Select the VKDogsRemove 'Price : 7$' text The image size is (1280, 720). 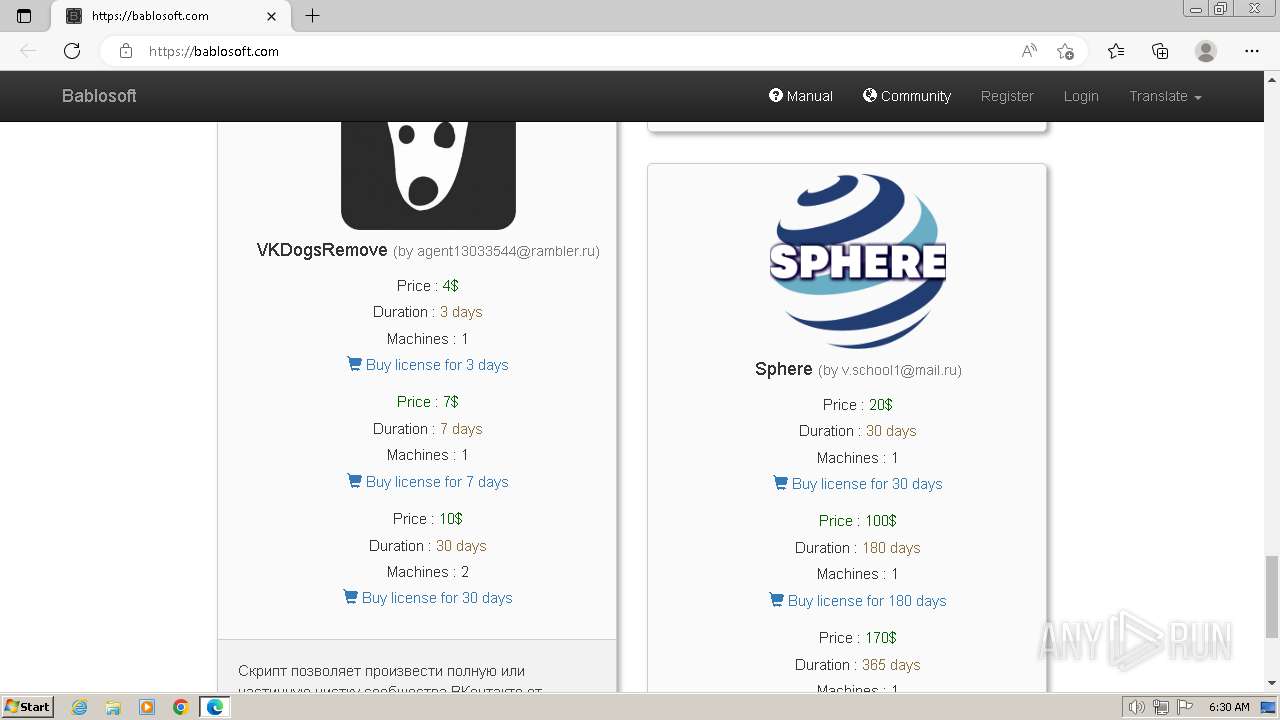[x=428, y=402]
